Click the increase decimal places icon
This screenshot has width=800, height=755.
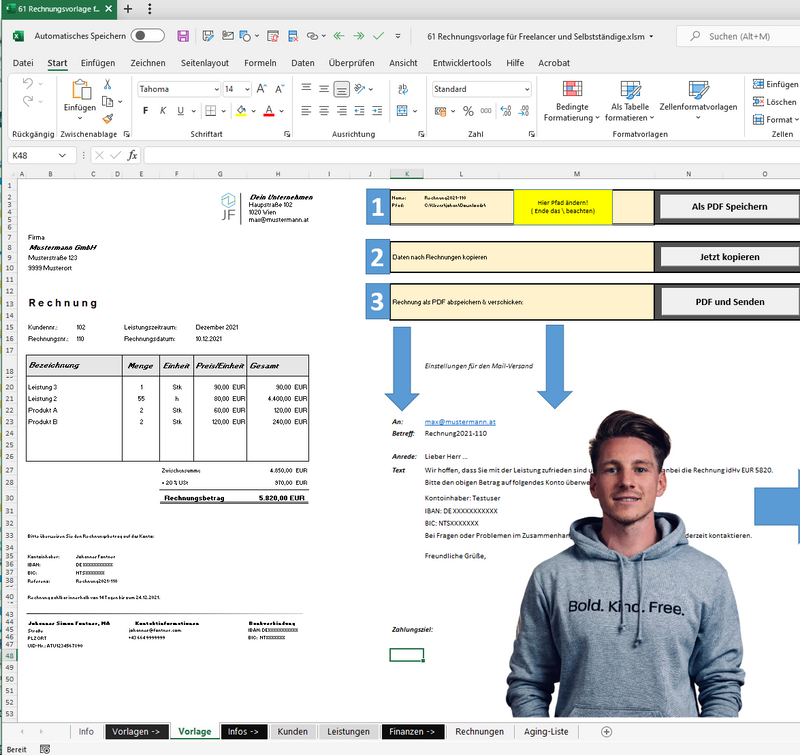506,111
